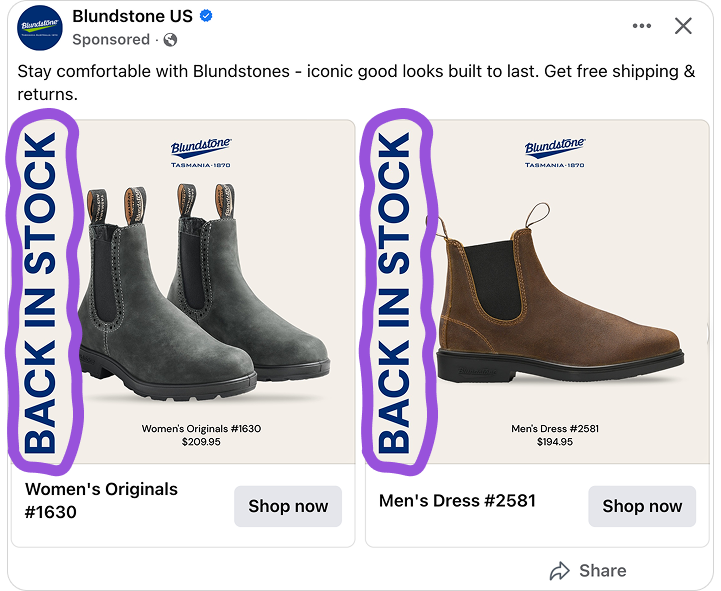721x591 pixels.
Task: Shop now for Women's Originals #1630
Action: (x=288, y=506)
